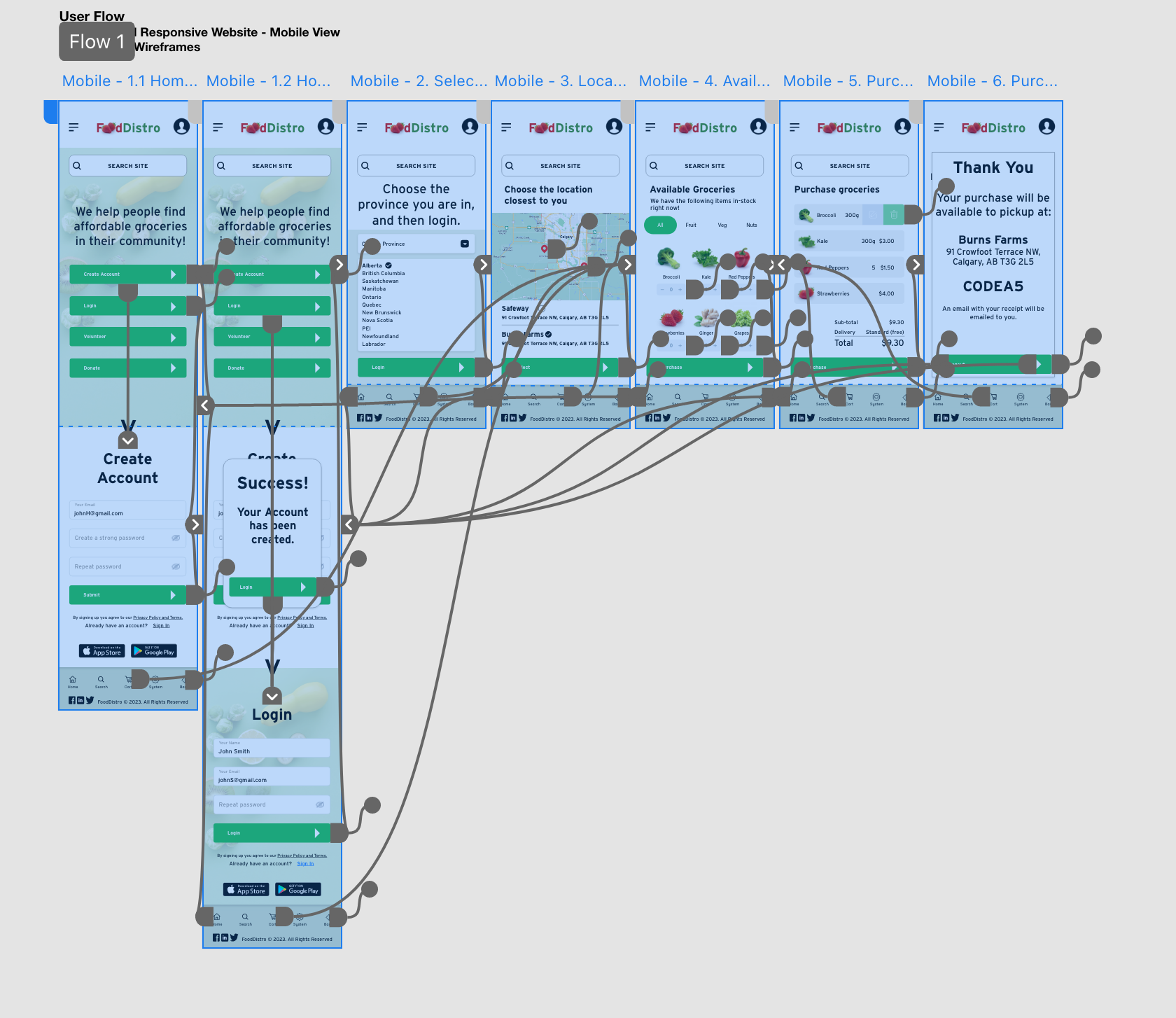Open hamburger menu in Mobile 5 frame
1176x1018 pixels.
click(x=794, y=127)
